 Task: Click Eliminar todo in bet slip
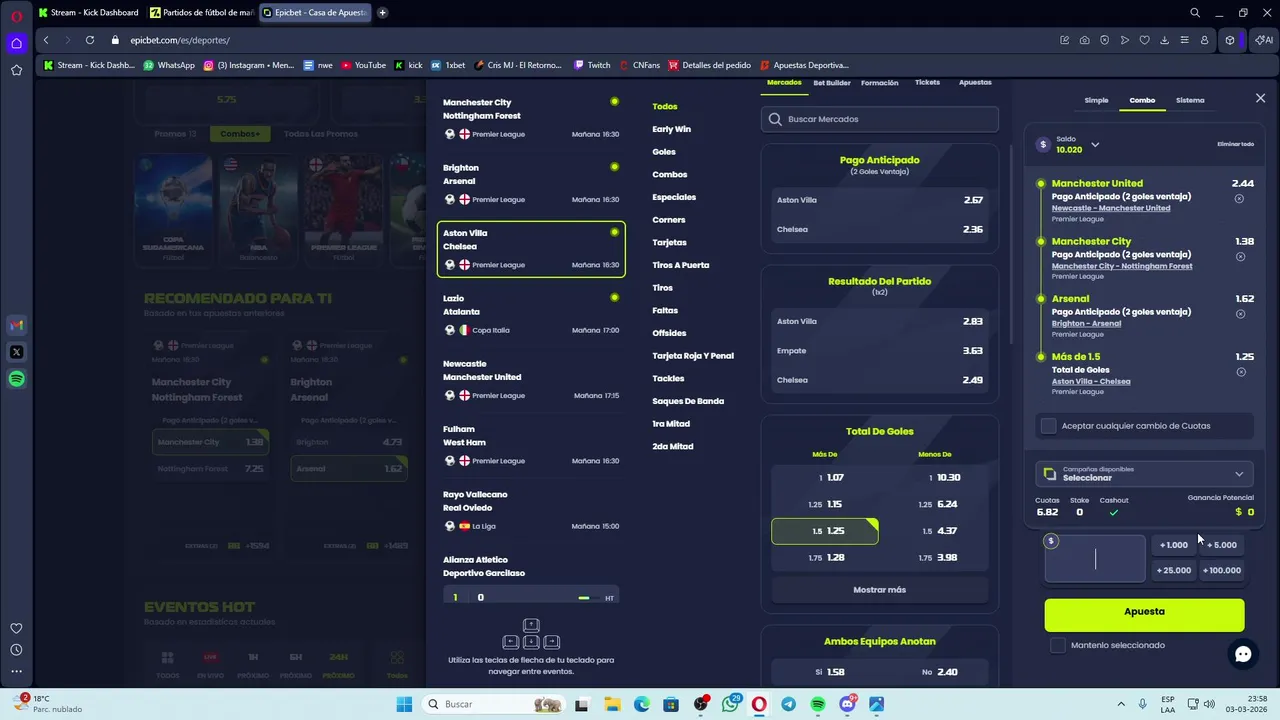tap(1235, 144)
